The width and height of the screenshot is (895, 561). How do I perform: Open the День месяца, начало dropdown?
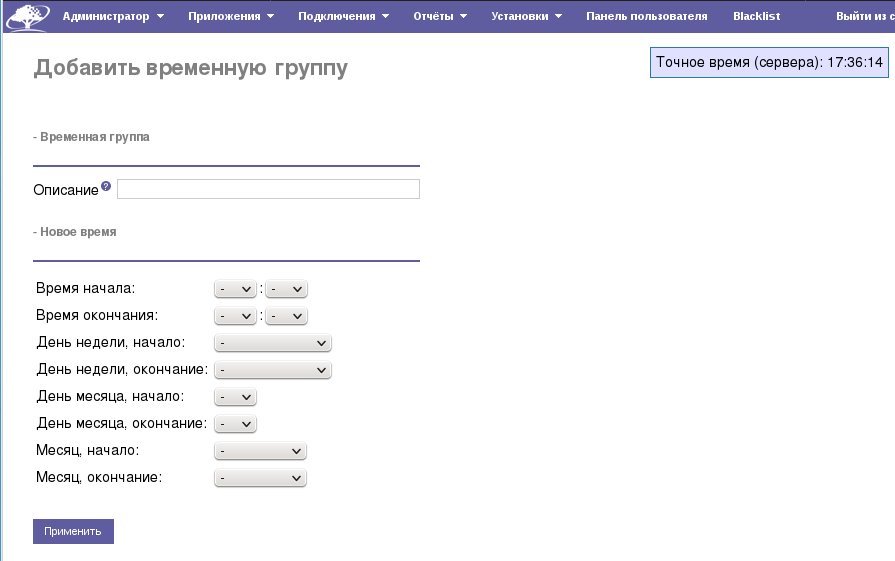[x=236, y=397]
